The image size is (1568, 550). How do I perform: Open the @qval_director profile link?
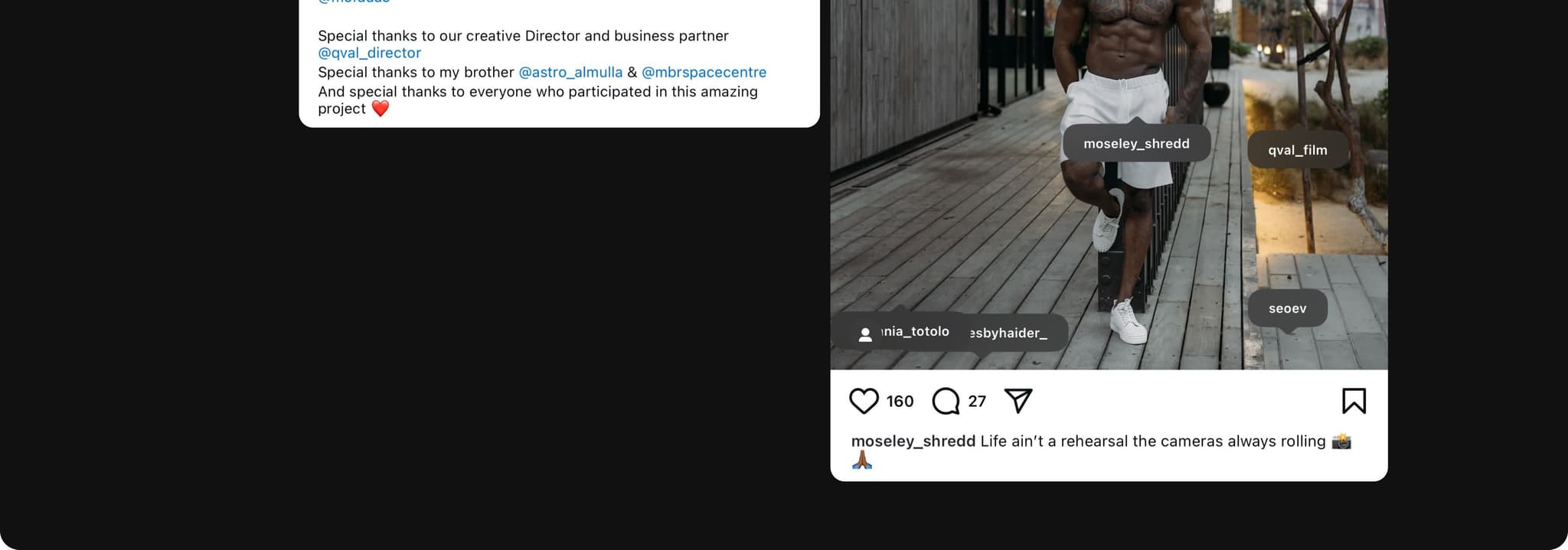coord(369,53)
